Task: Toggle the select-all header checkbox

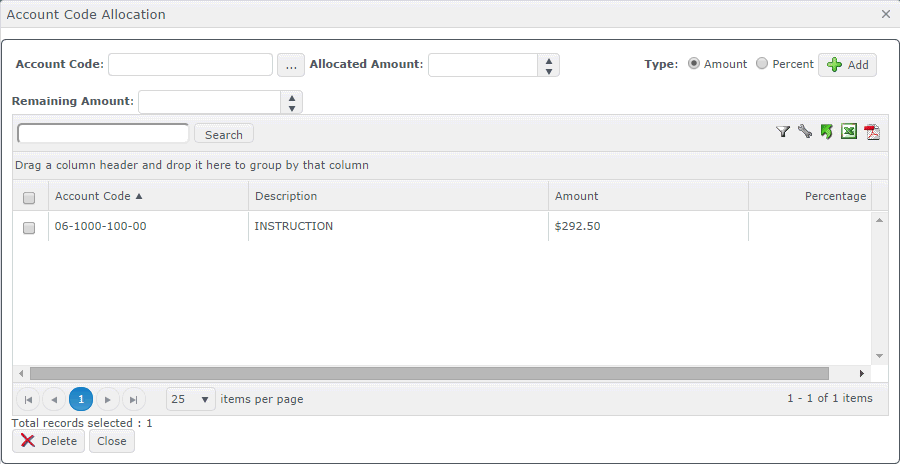Action: [x=29, y=197]
